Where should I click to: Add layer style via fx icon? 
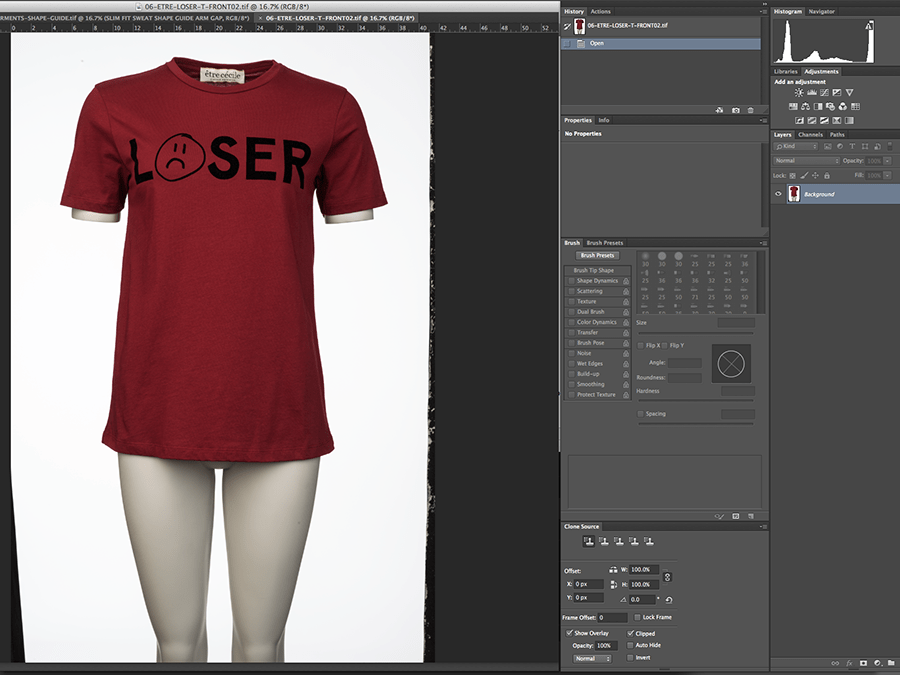849,662
